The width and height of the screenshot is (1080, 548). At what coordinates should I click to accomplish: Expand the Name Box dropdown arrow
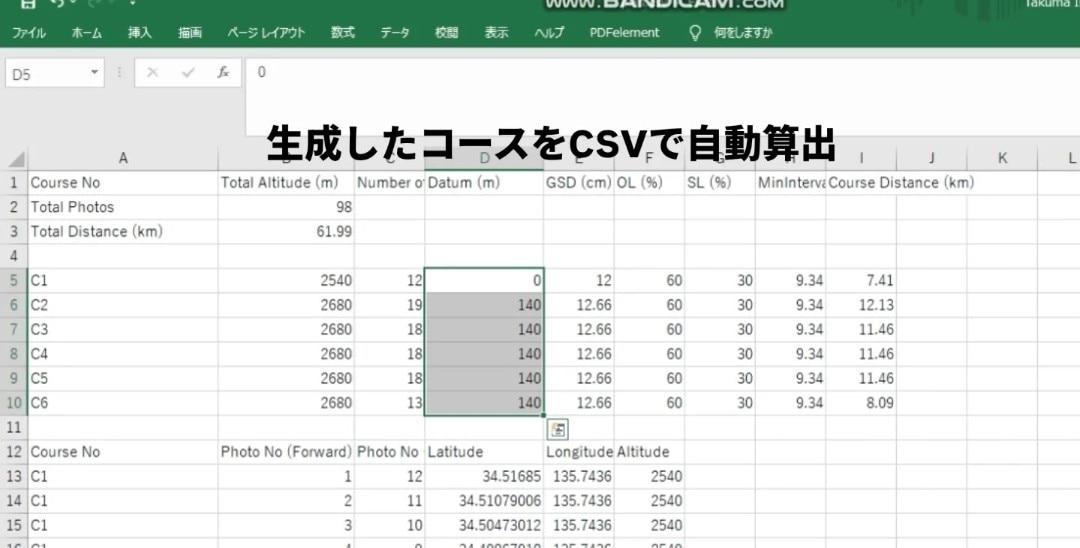94,73
